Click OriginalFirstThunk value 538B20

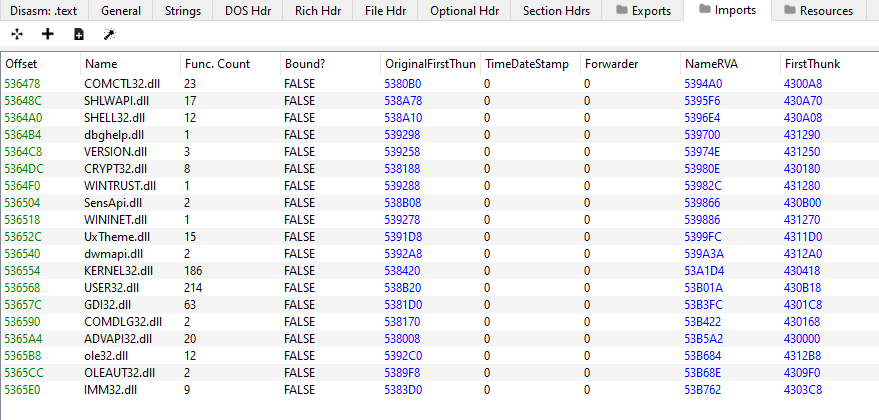tap(402, 288)
